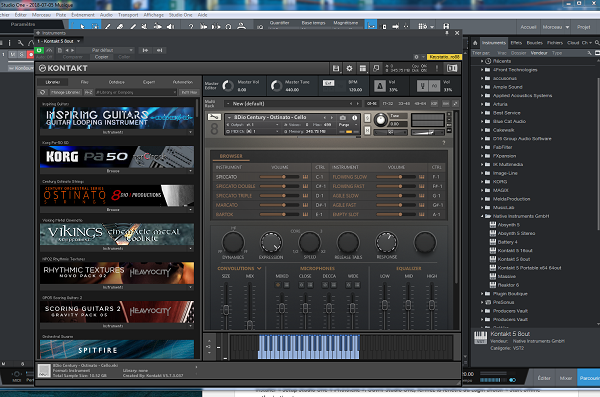Click the question mark help icon in toolbar
The image size is (600, 397).
(191, 26)
